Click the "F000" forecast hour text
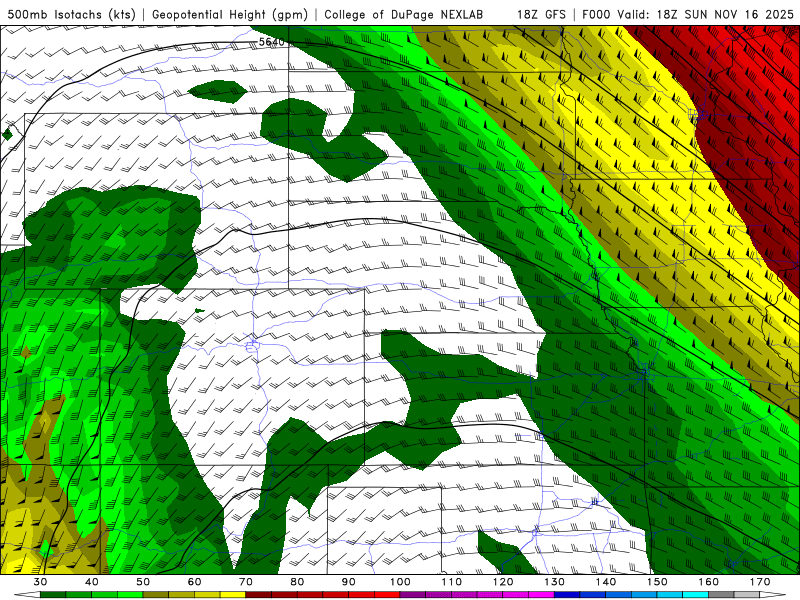 [x=596, y=14]
